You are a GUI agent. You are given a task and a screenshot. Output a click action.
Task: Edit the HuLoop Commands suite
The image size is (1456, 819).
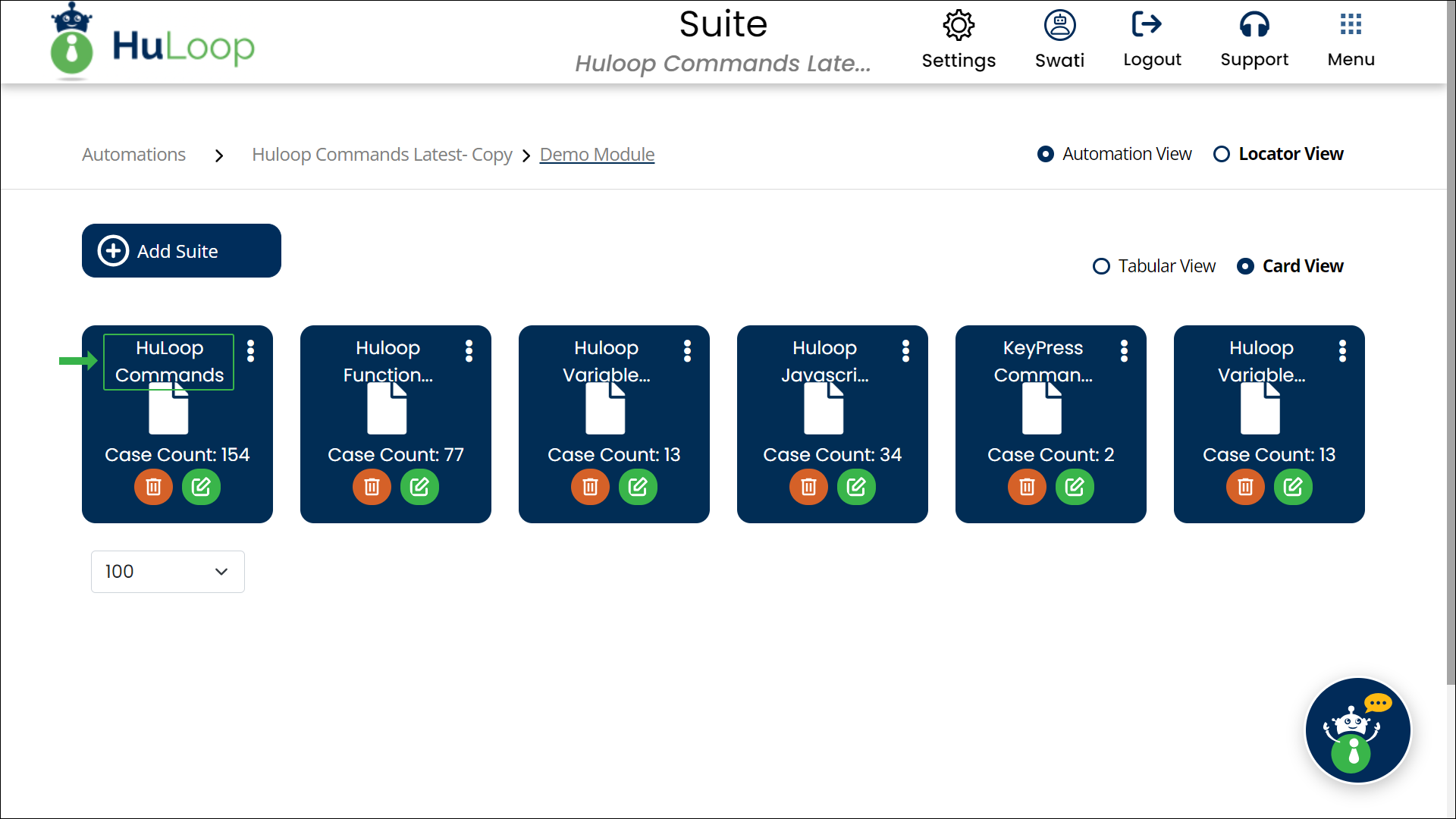coord(201,487)
